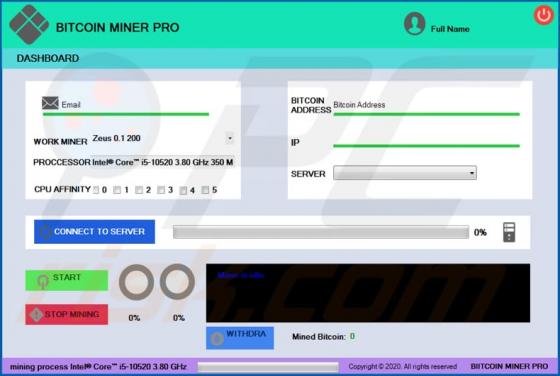
Task: Start mining with the green Start button
Action: click(x=67, y=280)
